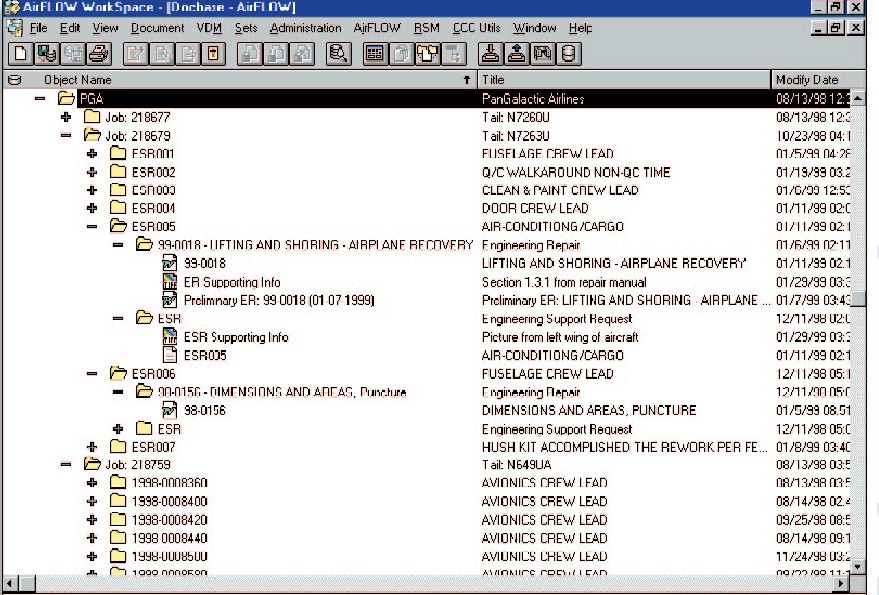Select the check-in icon with red down arrow
The image size is (879, 595).
490,54
